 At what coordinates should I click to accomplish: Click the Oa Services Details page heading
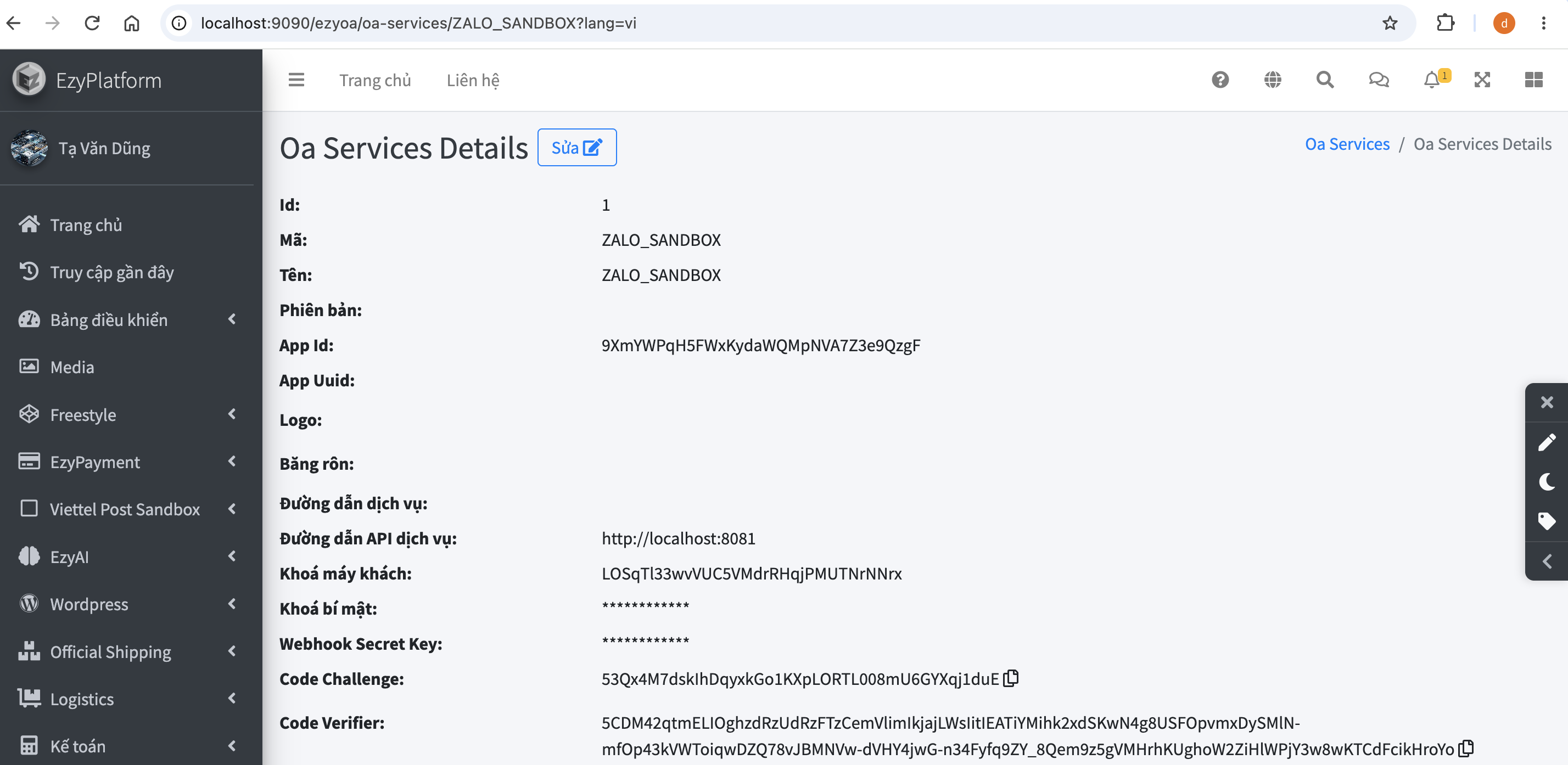point(404,148)
